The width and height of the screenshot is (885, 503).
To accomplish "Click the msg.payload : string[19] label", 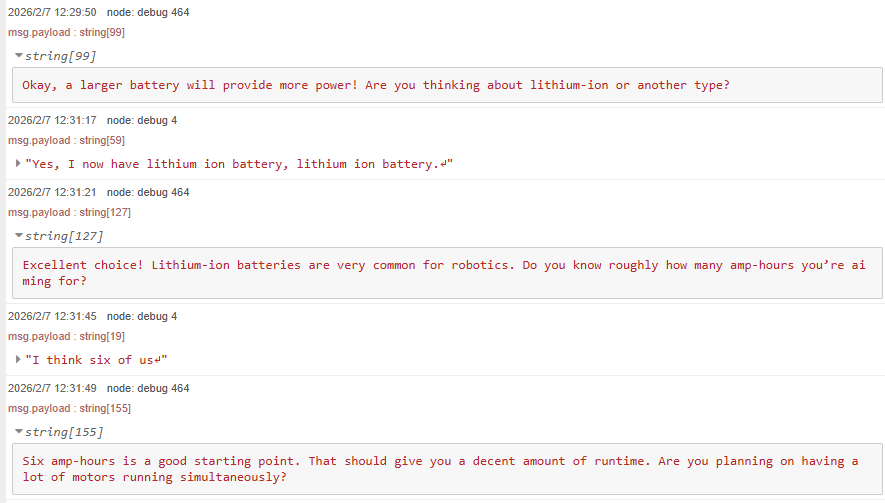I will (x=66, y=336).
